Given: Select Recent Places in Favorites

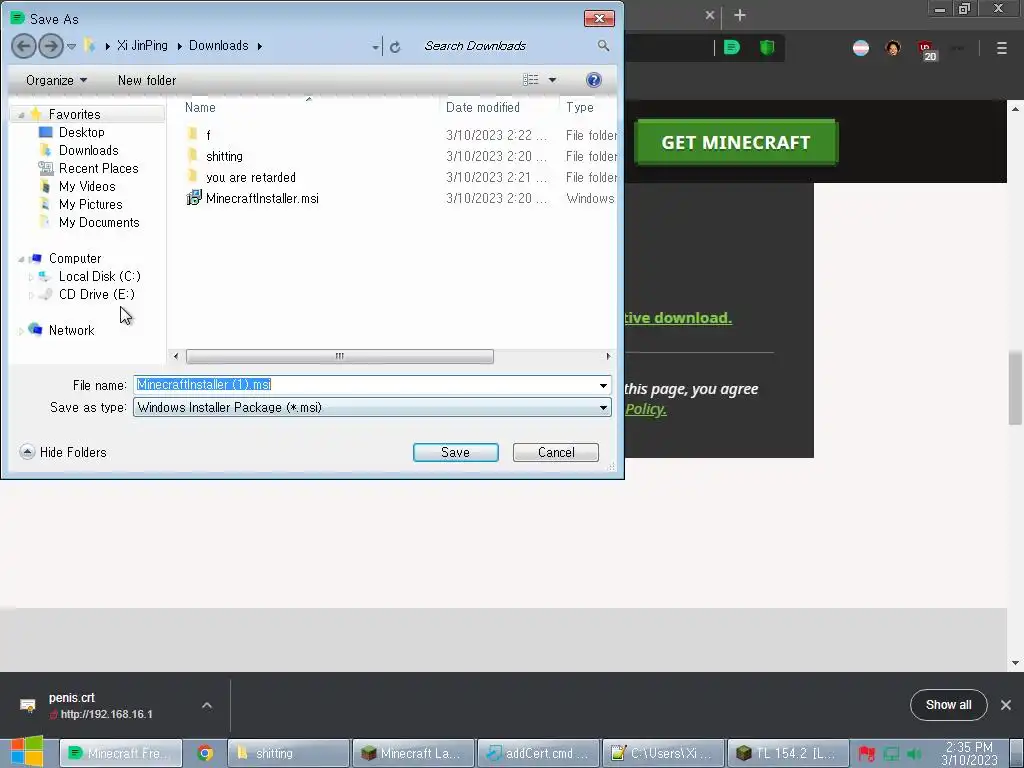Looking at the screenshot, I should 99,168.
